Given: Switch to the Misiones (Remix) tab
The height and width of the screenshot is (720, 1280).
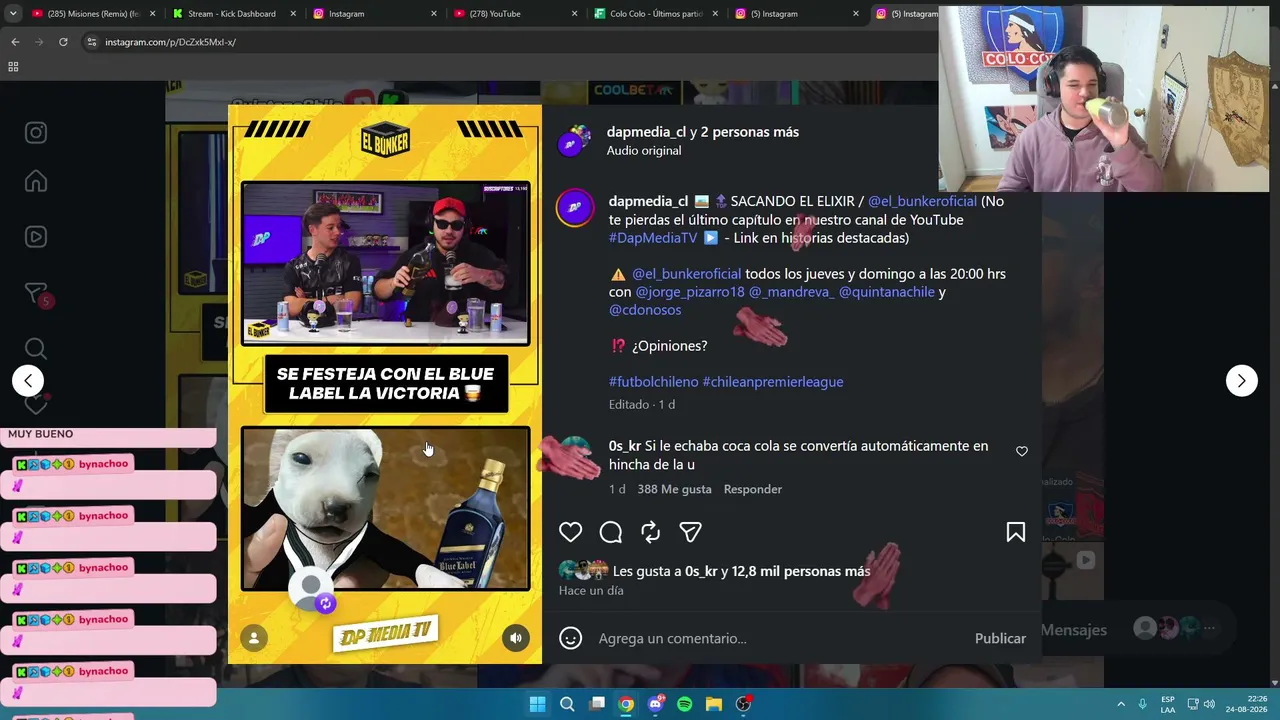Looking at the screenshot, I should tap(85, 14).
